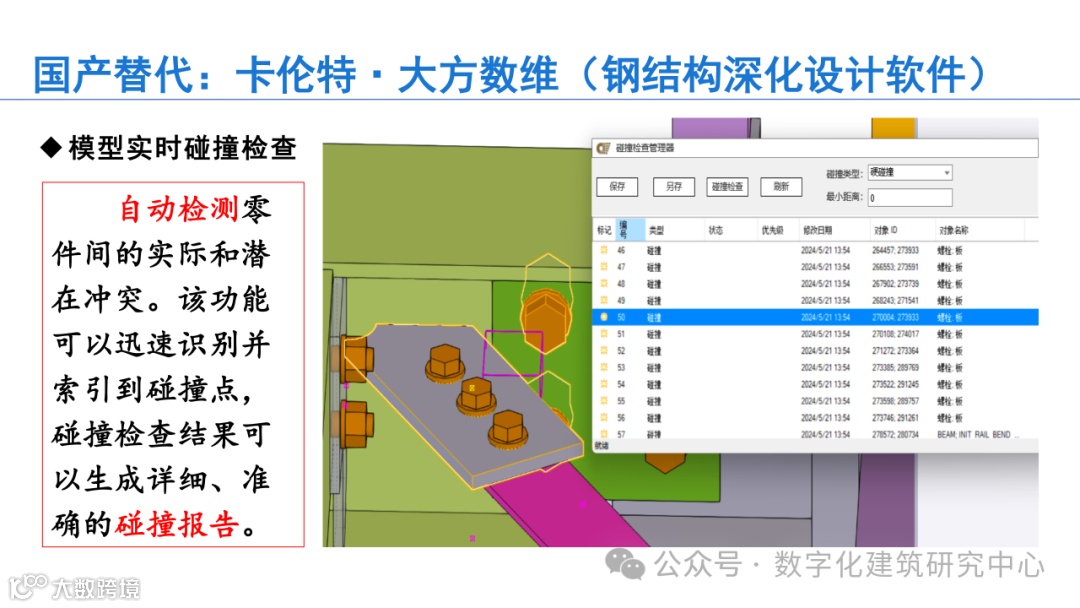The height and width of the screenshot is (608, 1080).
Task: Select object ID cell 270004; 273933
Action: [895, 317]
